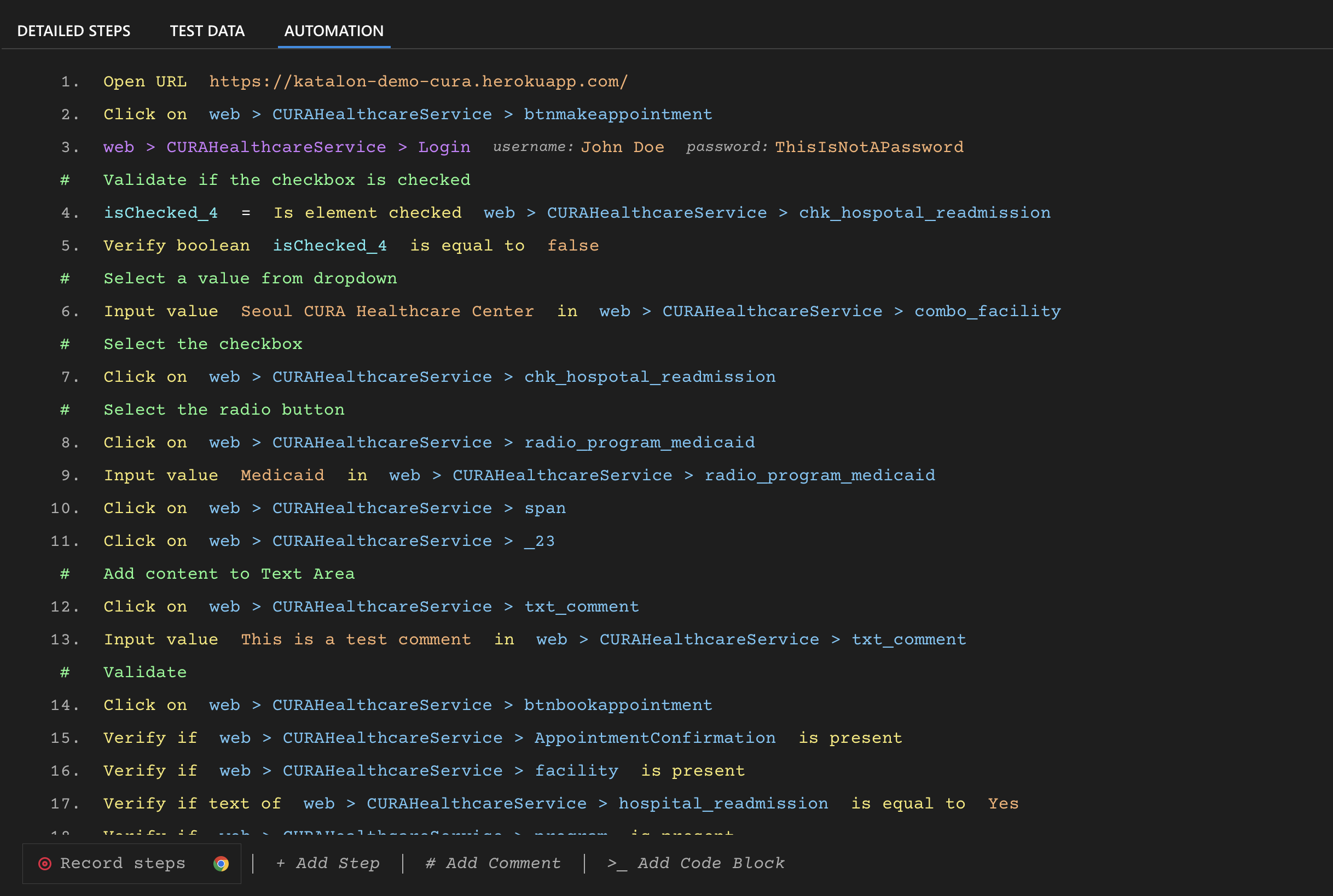Click the Login keyword in step 3

(x=444, y=148)
